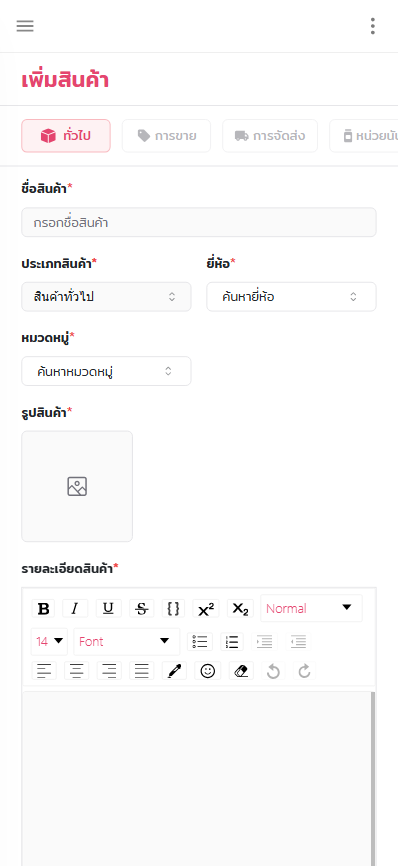The width and height of the screenshot is (398, 866).
Task: Insert code block with braces icon
Action: coord(173,609)
